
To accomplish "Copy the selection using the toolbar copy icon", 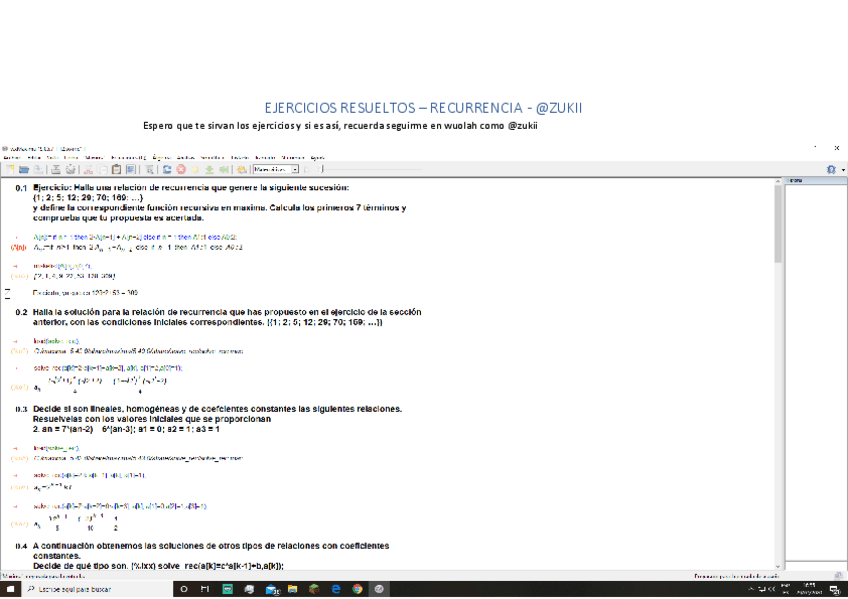I will click(103, 169).
